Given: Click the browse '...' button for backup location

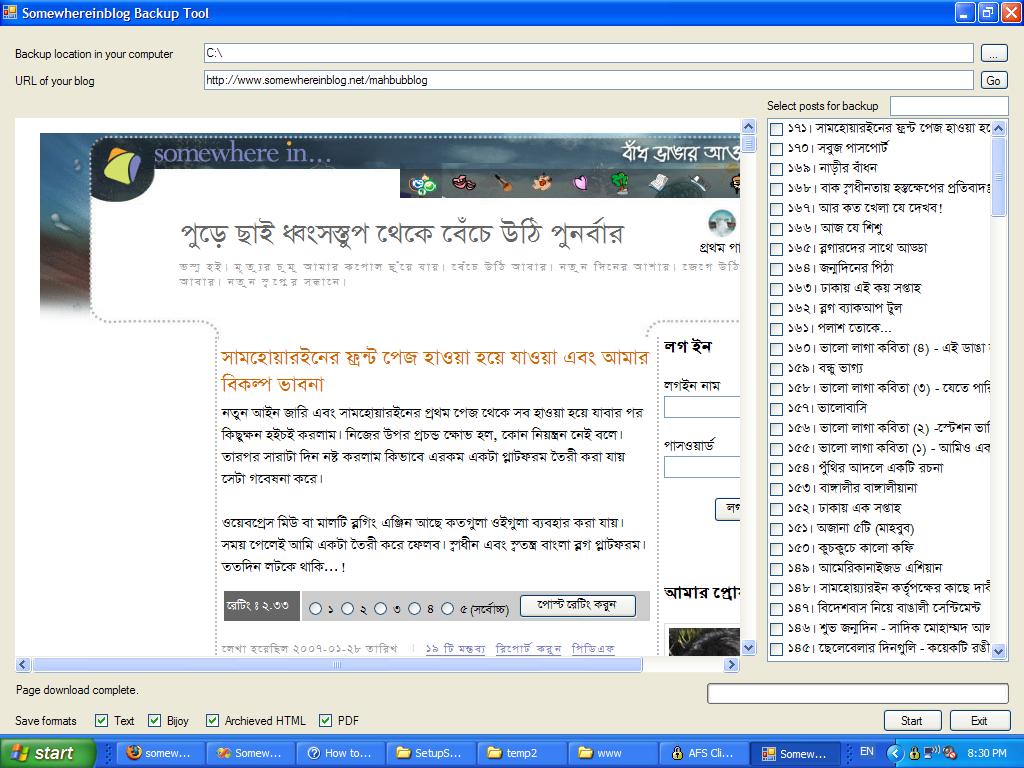Looking at the screenshot, I should click(993, 54).
